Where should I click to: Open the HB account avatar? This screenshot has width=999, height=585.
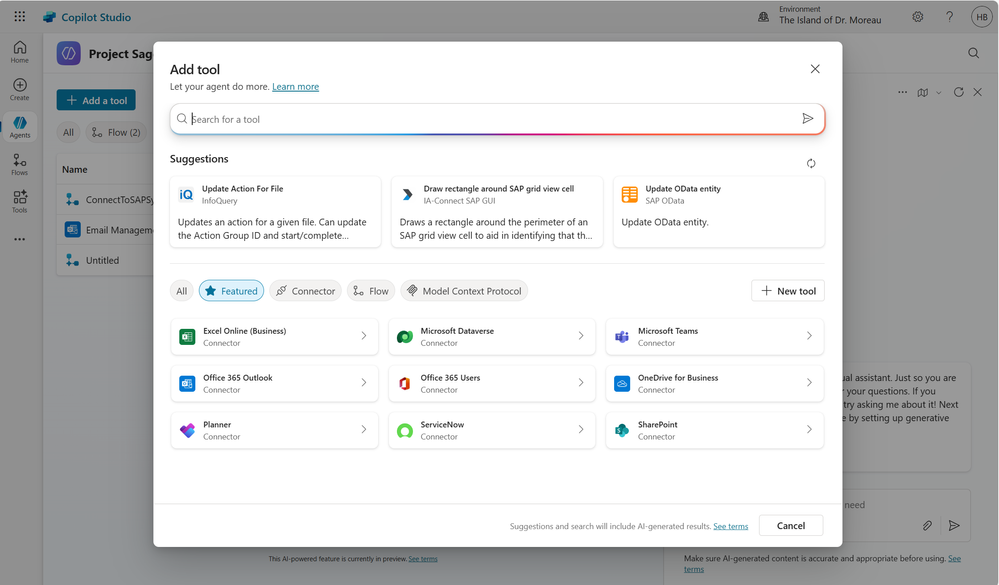point(982,17)
